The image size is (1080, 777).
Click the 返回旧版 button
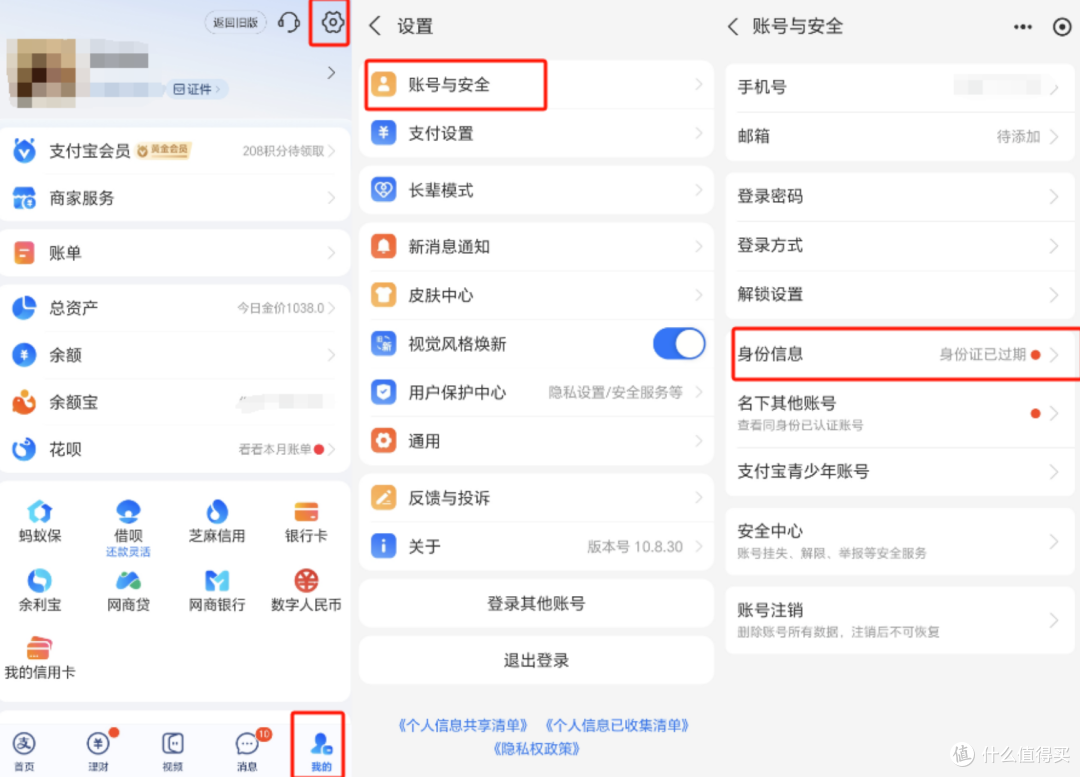236,23
